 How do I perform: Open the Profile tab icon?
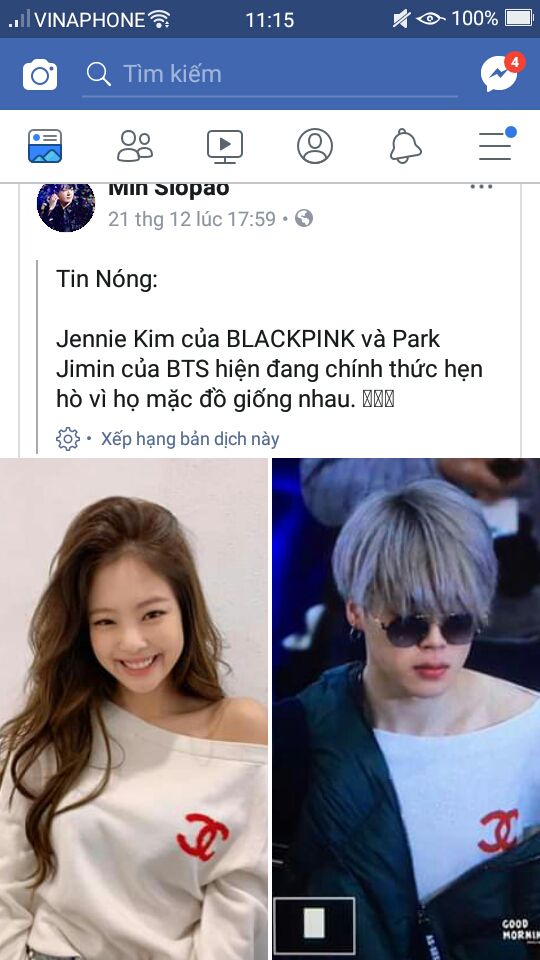click(315, 146)
